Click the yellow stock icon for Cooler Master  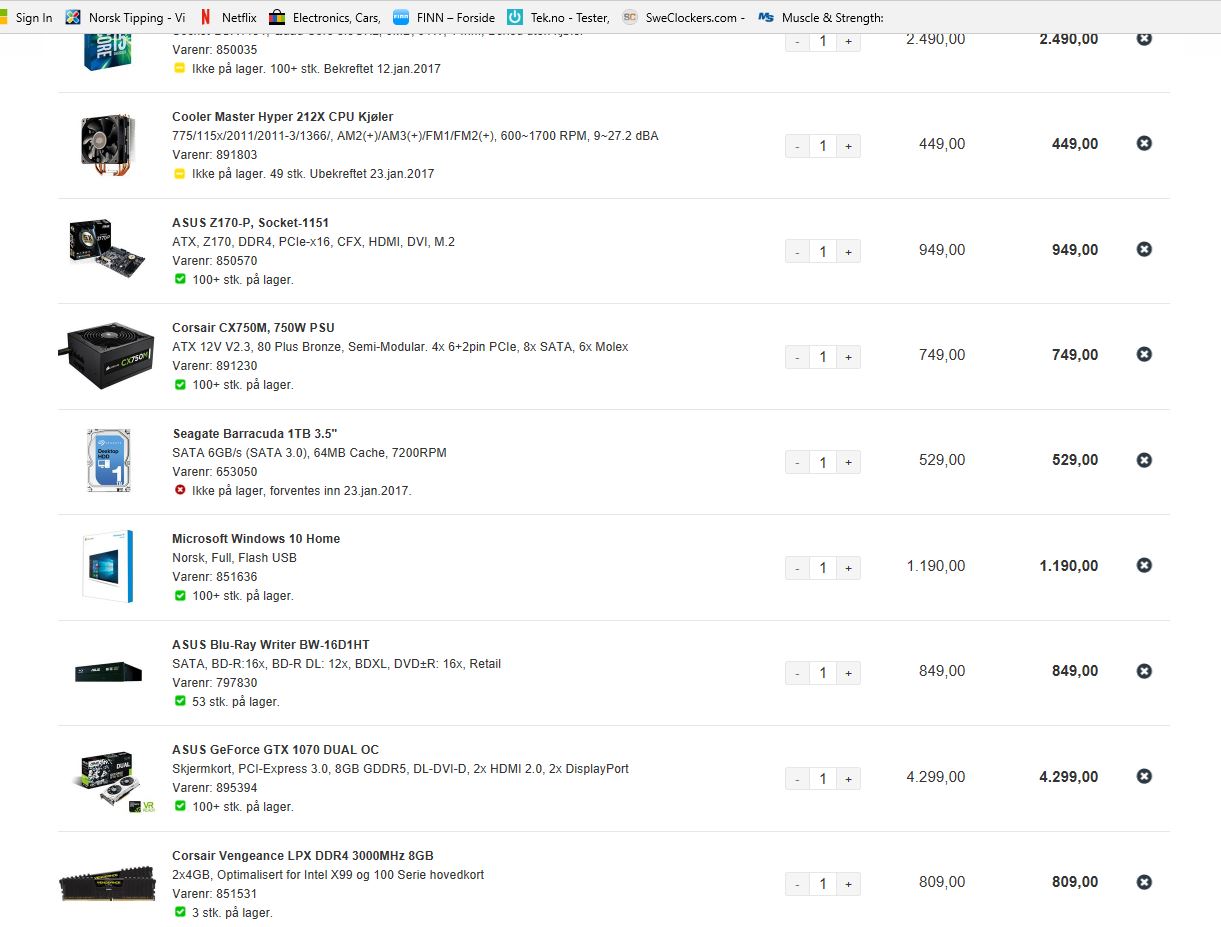point(180,174)
